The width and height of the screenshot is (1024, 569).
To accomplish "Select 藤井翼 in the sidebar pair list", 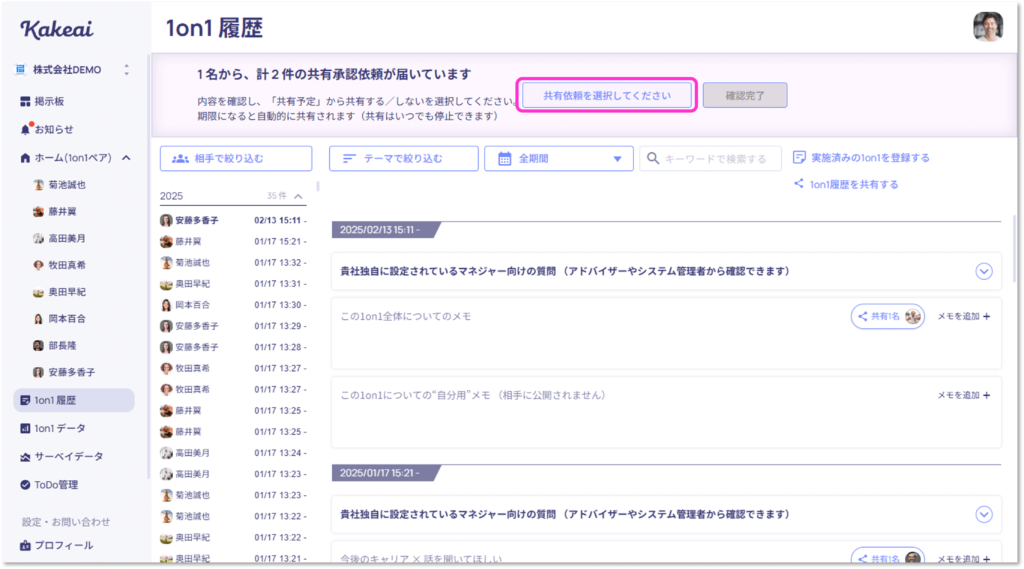I will click(55, 212).
